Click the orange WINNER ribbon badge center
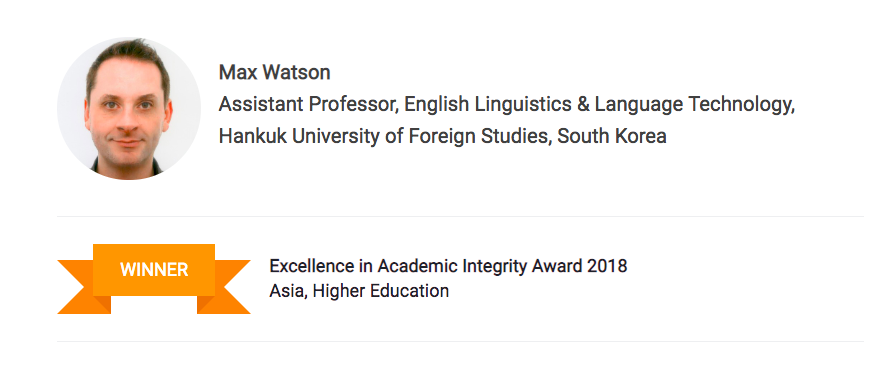The image size is (896, 366). point(154,269)
